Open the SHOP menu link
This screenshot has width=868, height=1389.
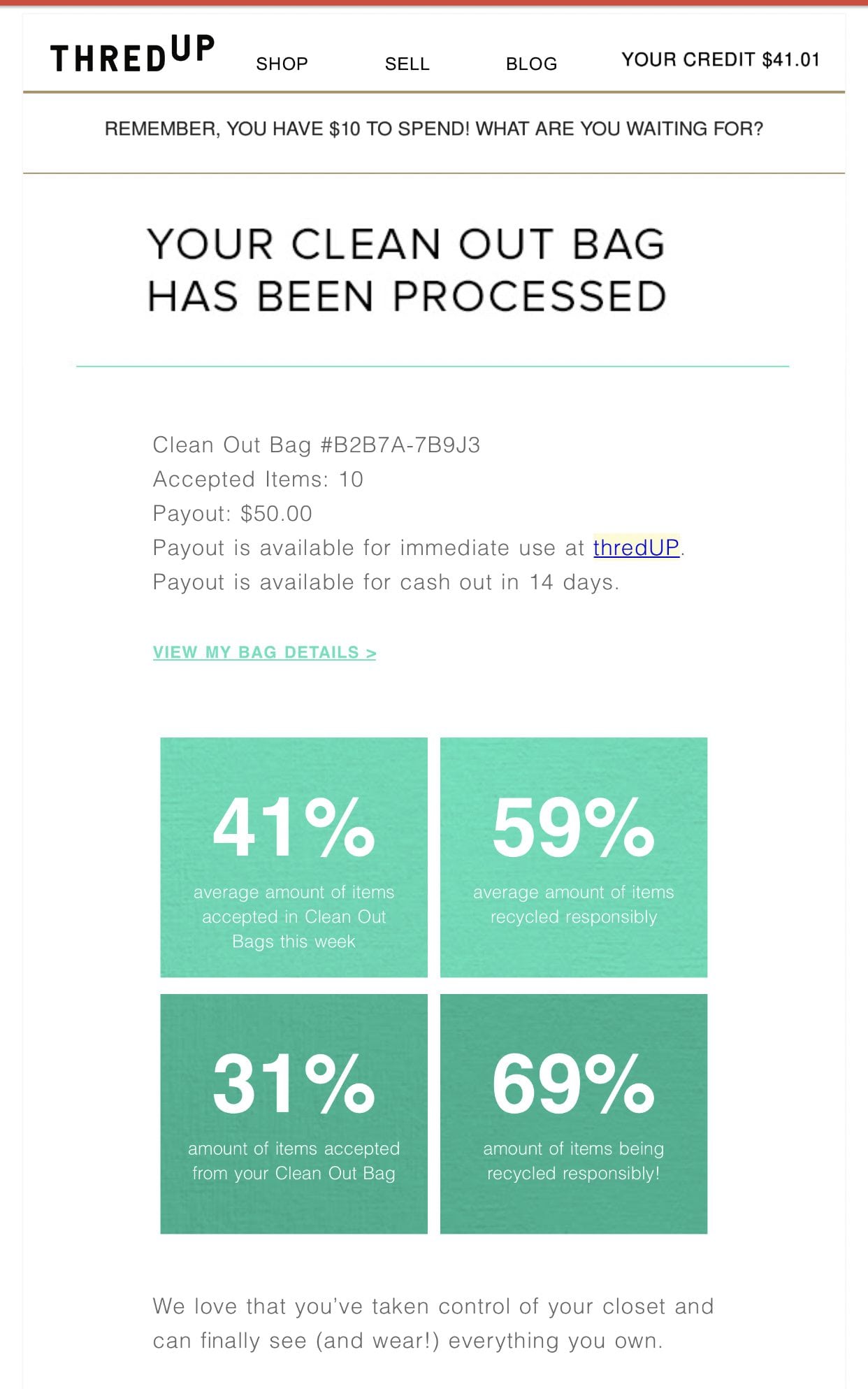[x=282, y=64]
